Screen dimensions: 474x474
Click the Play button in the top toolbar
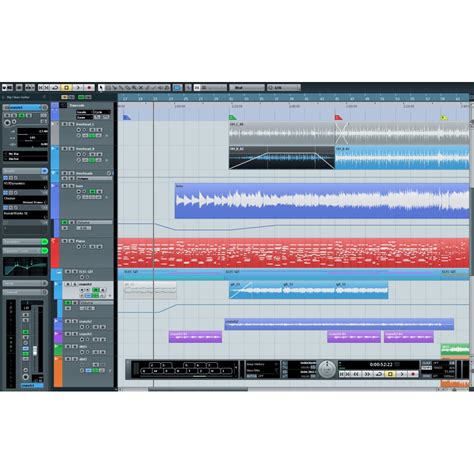coord(78,88)
